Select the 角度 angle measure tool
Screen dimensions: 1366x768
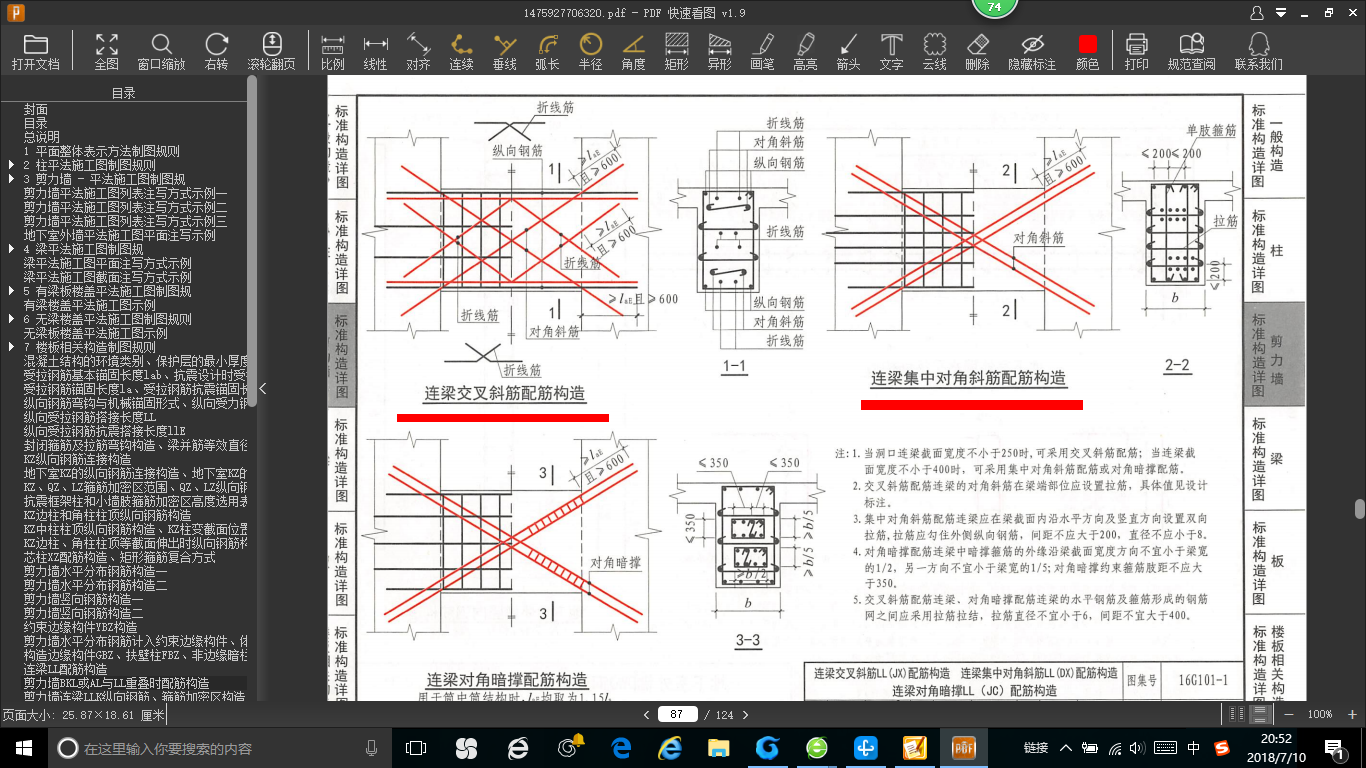tap(633, 51)
